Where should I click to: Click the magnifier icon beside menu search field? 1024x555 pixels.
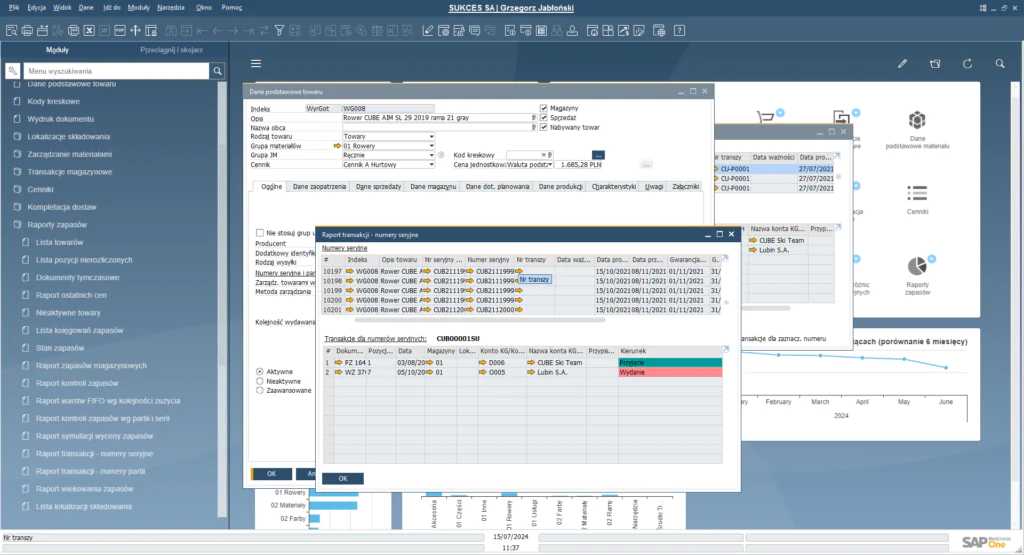click(216, 72)
